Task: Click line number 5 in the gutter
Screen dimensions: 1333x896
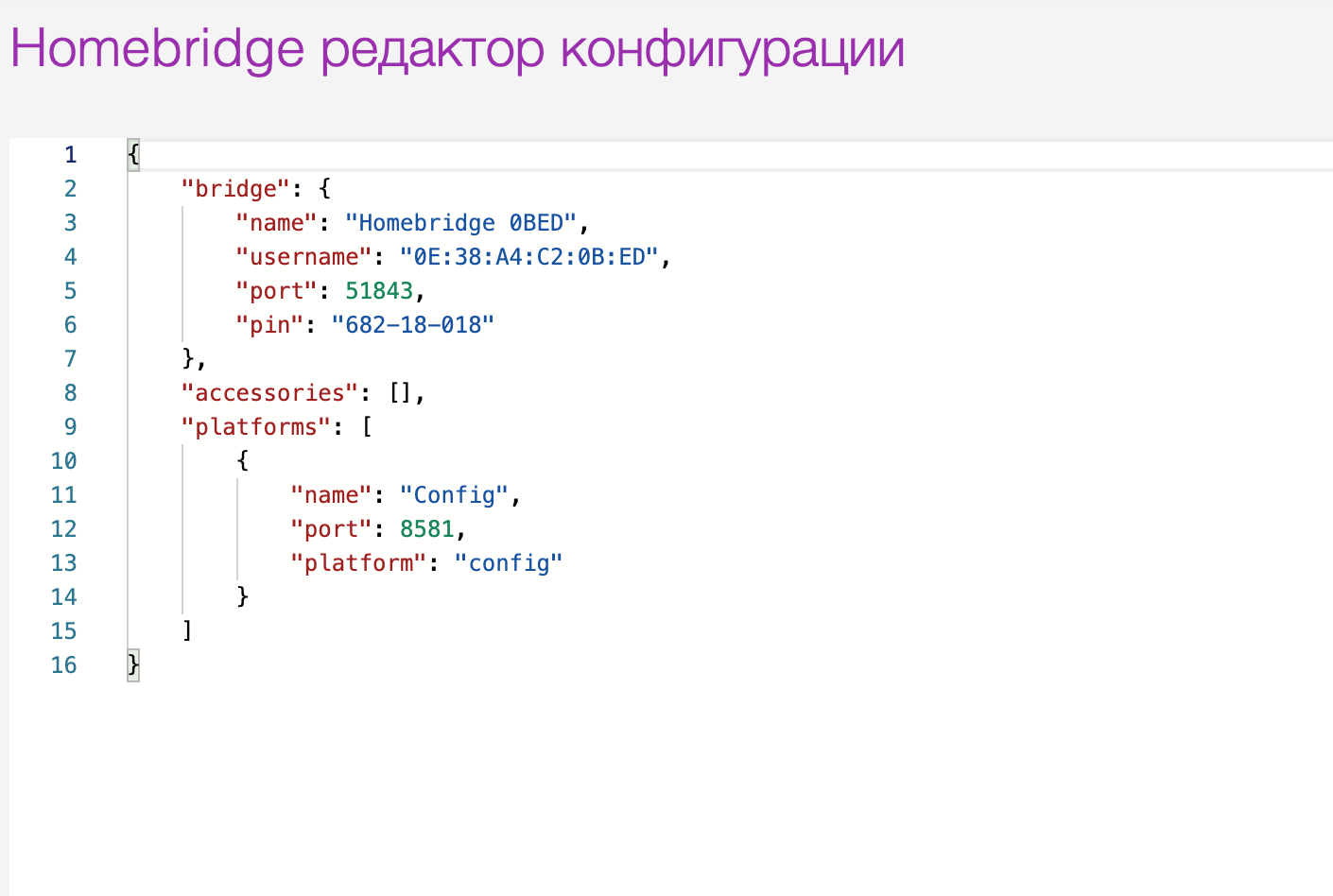Action: tap(70, 290)
